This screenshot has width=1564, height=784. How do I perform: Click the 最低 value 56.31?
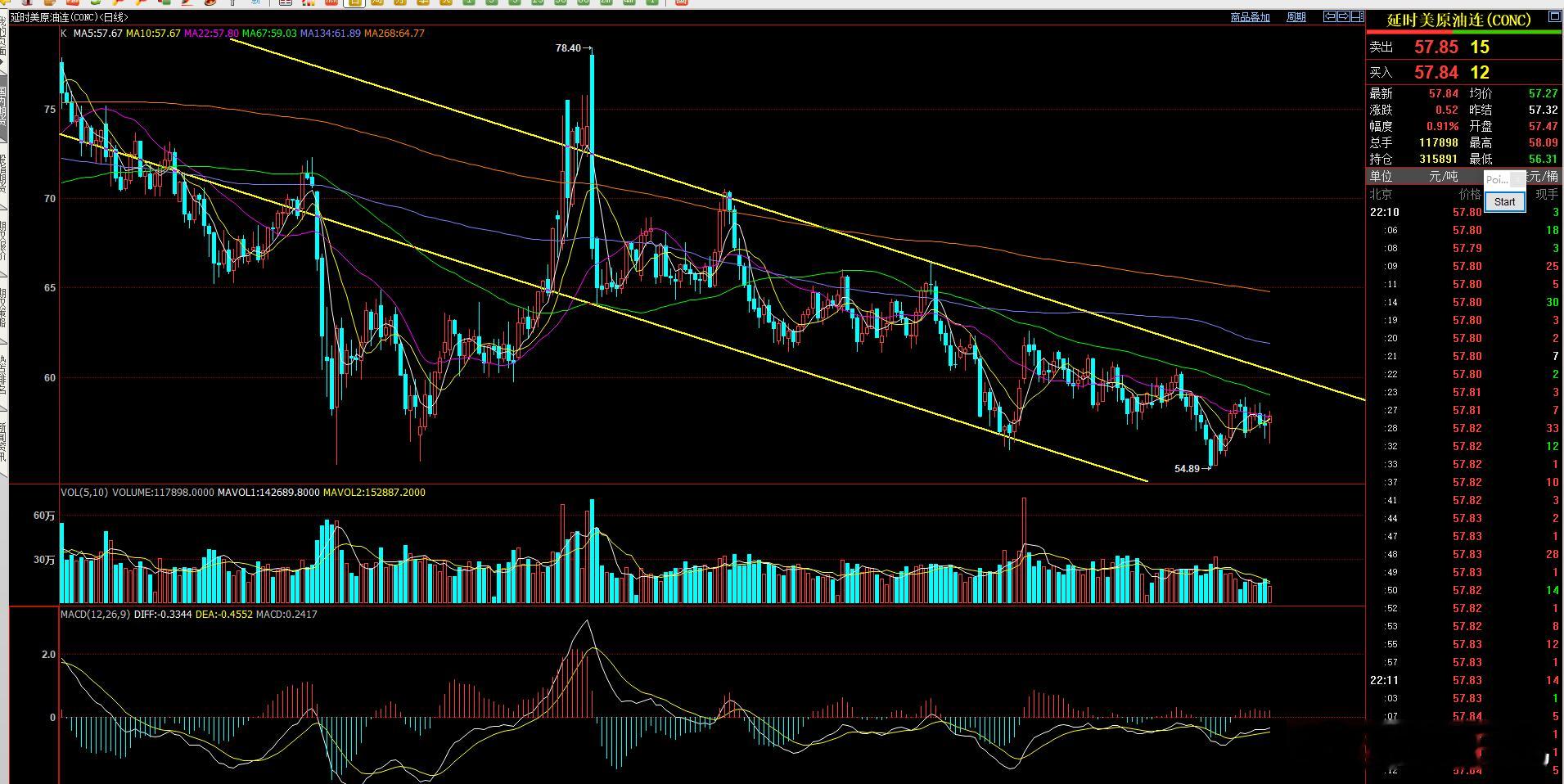tap(1544, 160)
